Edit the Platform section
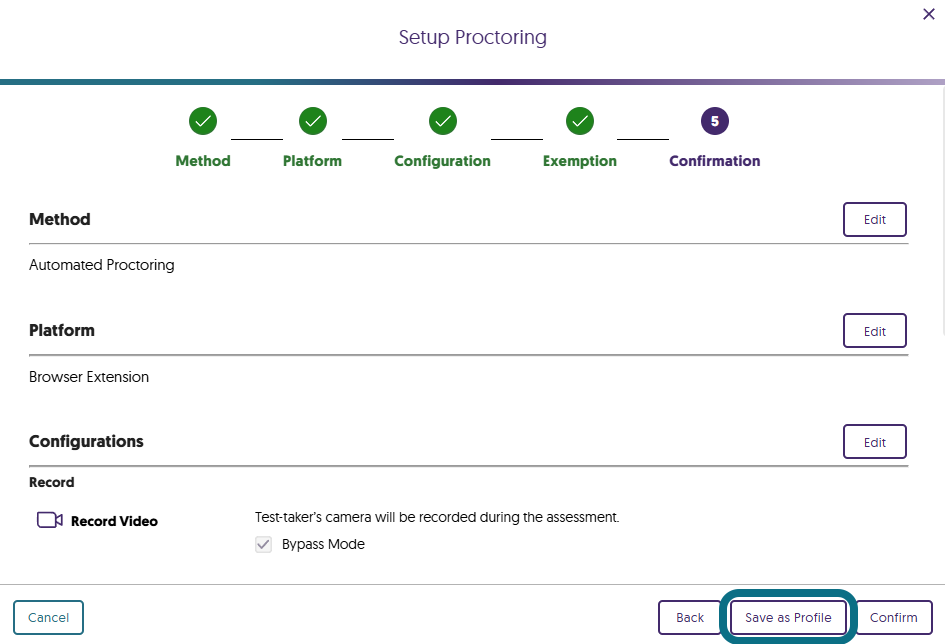The width and height of the screenshot is (945, 644). point(874,331)
